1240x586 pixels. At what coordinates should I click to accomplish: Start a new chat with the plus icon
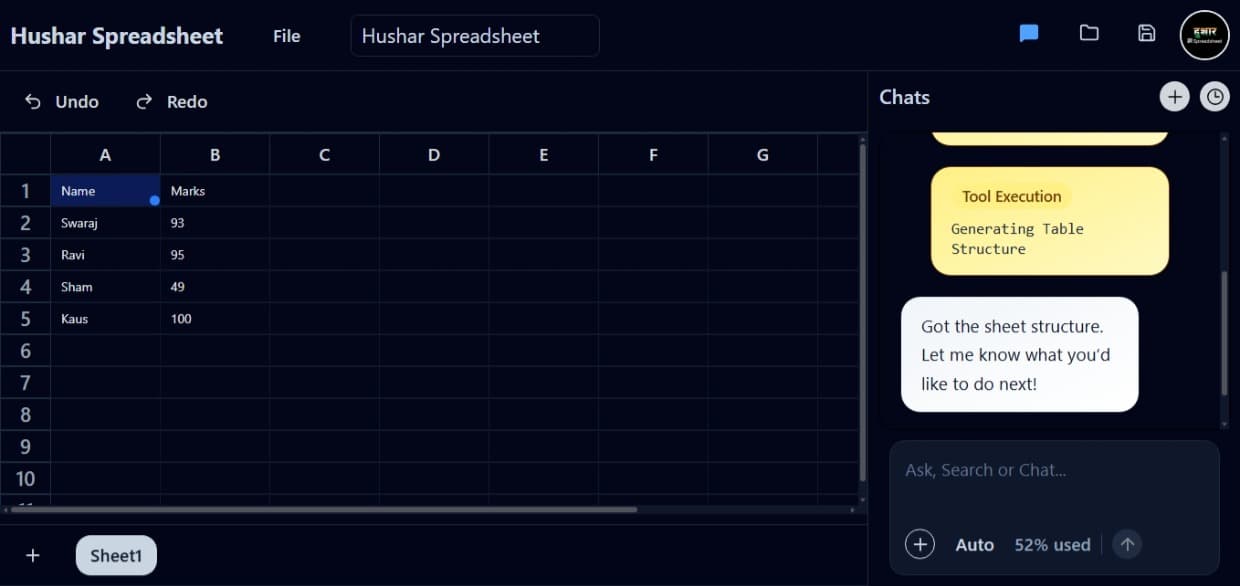1174,96
